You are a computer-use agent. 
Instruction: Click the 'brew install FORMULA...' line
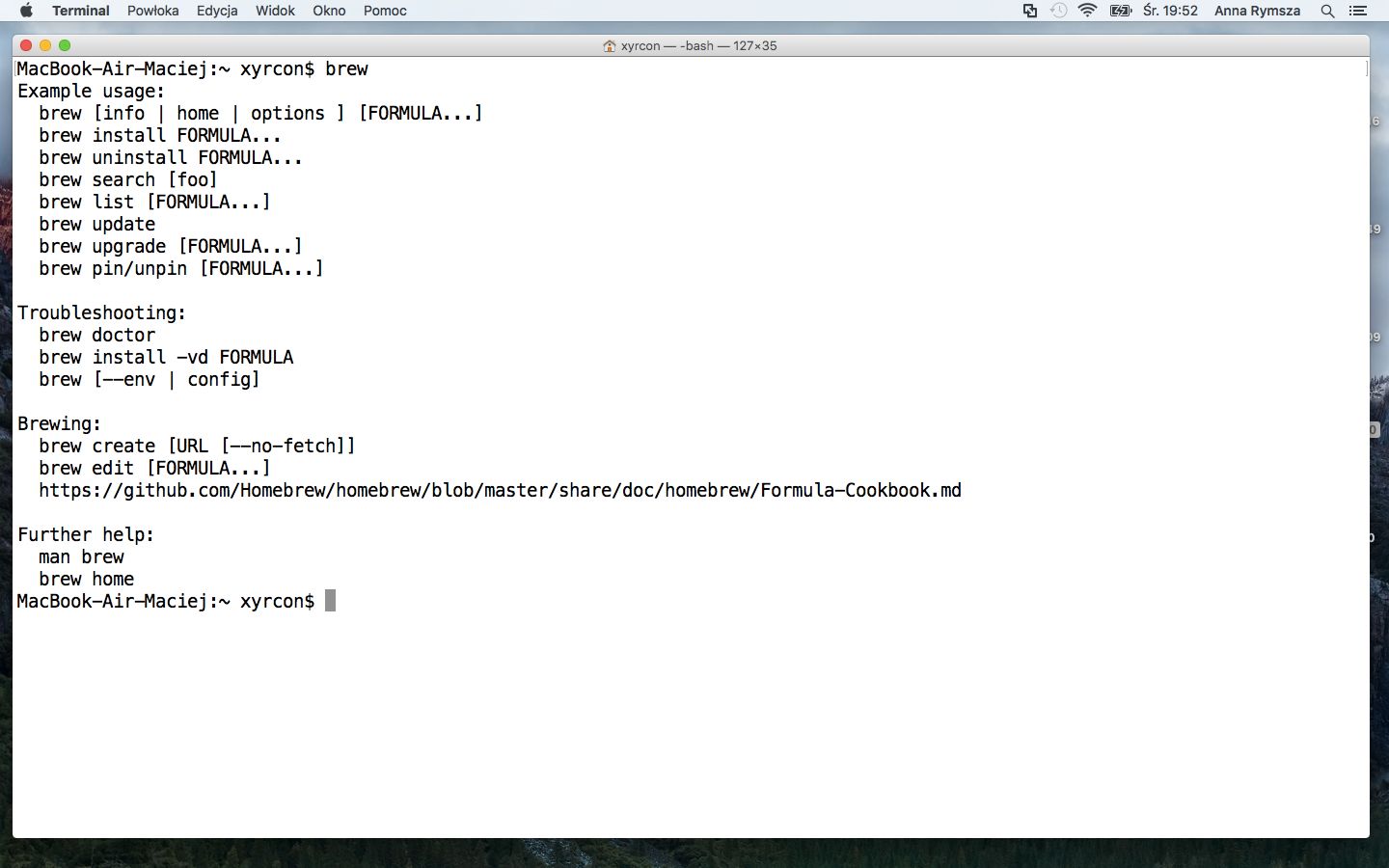pyautogui.click(x=160, y=135)
